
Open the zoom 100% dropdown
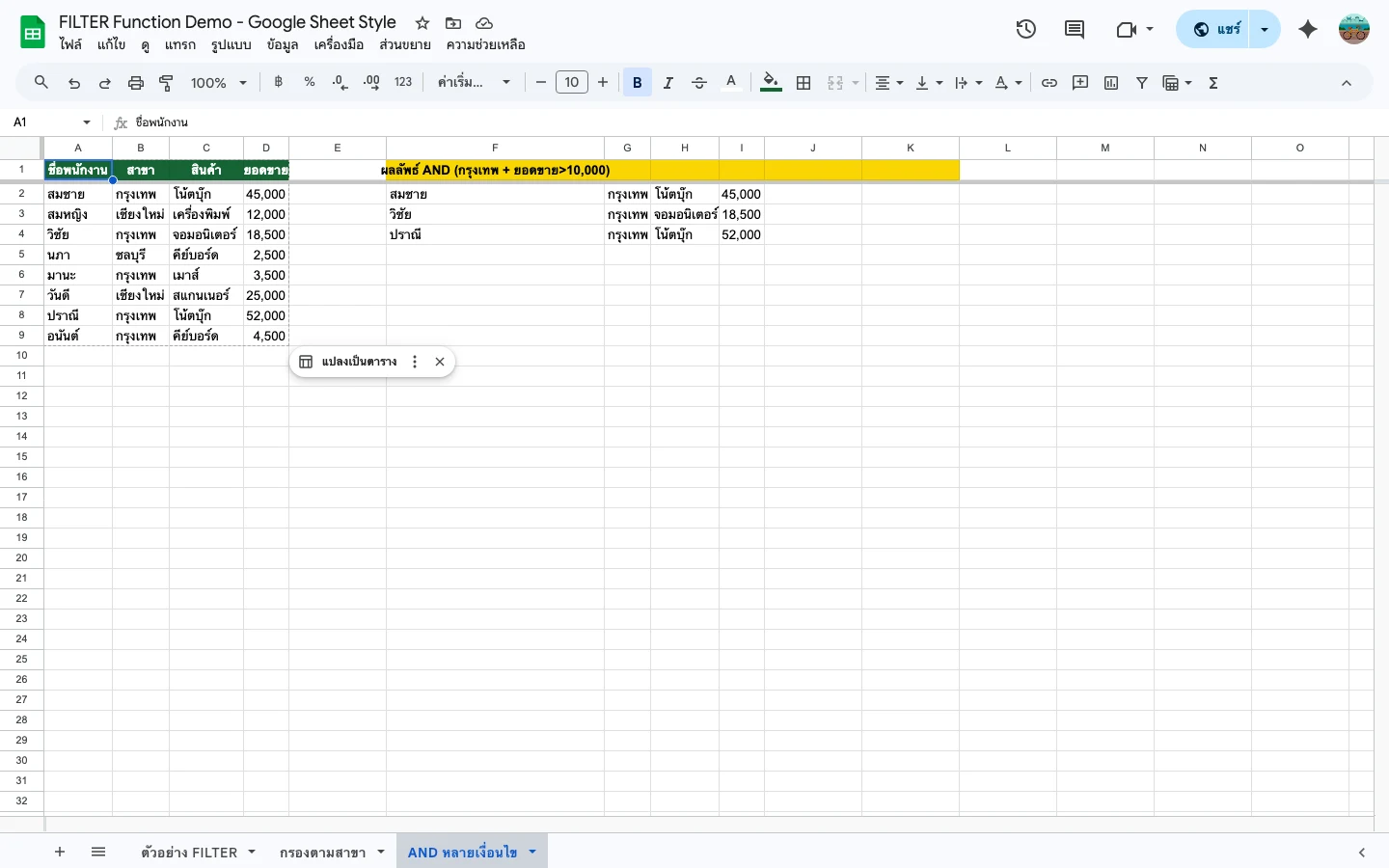pos(218,83)
